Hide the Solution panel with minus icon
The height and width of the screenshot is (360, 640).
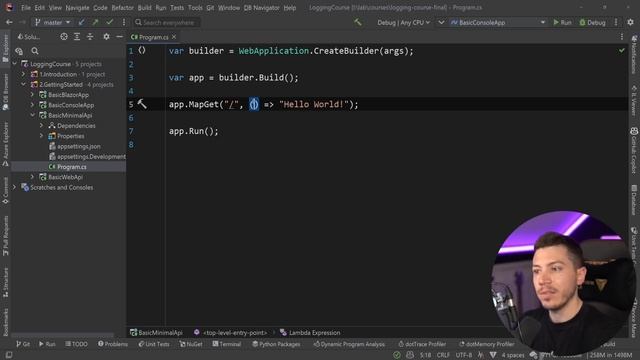tap(119, 37)
